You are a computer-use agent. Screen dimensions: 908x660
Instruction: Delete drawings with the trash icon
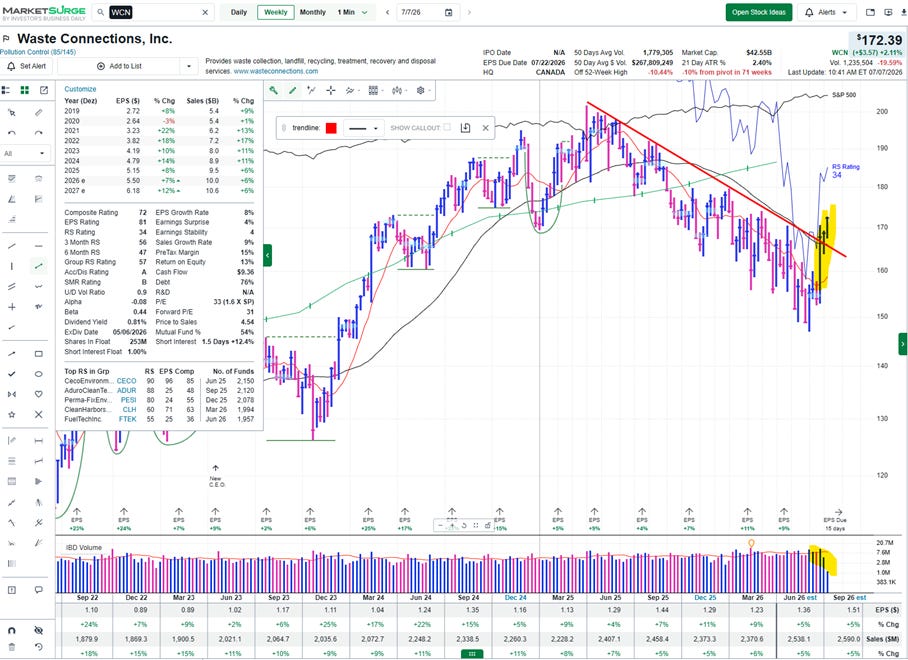coord(12,647)
